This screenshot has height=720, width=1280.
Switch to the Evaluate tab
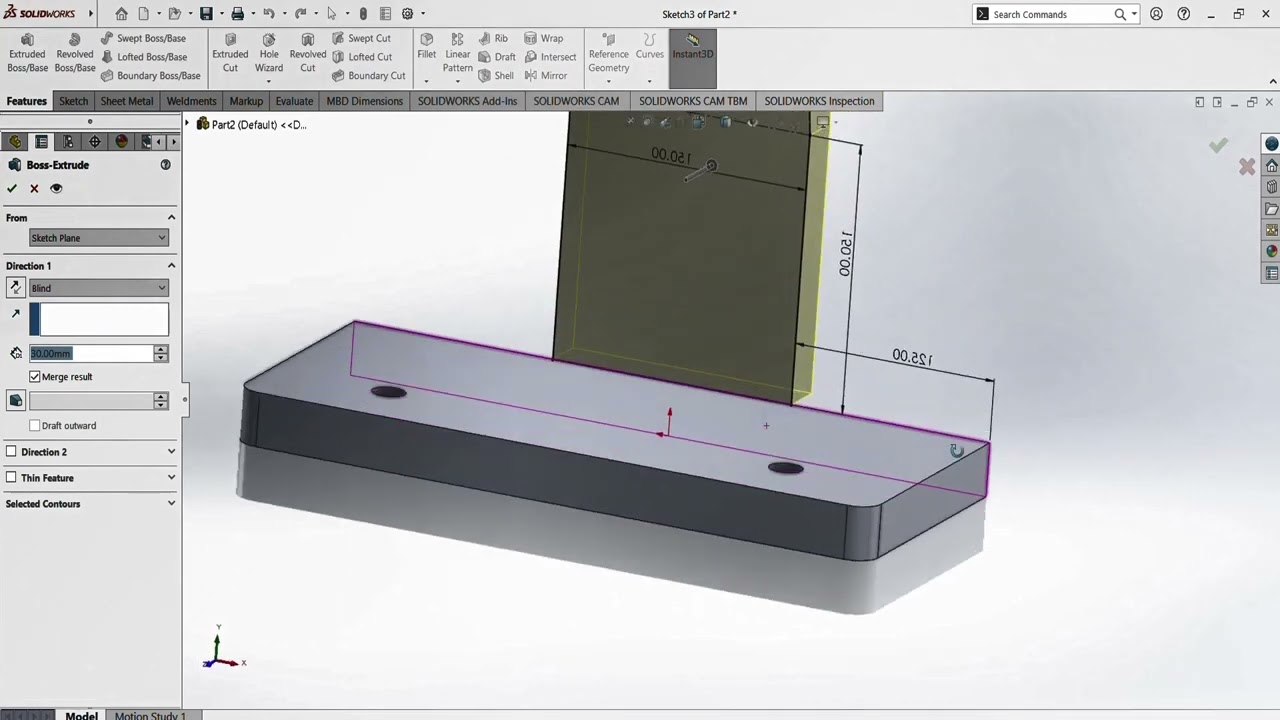point(294,101)
